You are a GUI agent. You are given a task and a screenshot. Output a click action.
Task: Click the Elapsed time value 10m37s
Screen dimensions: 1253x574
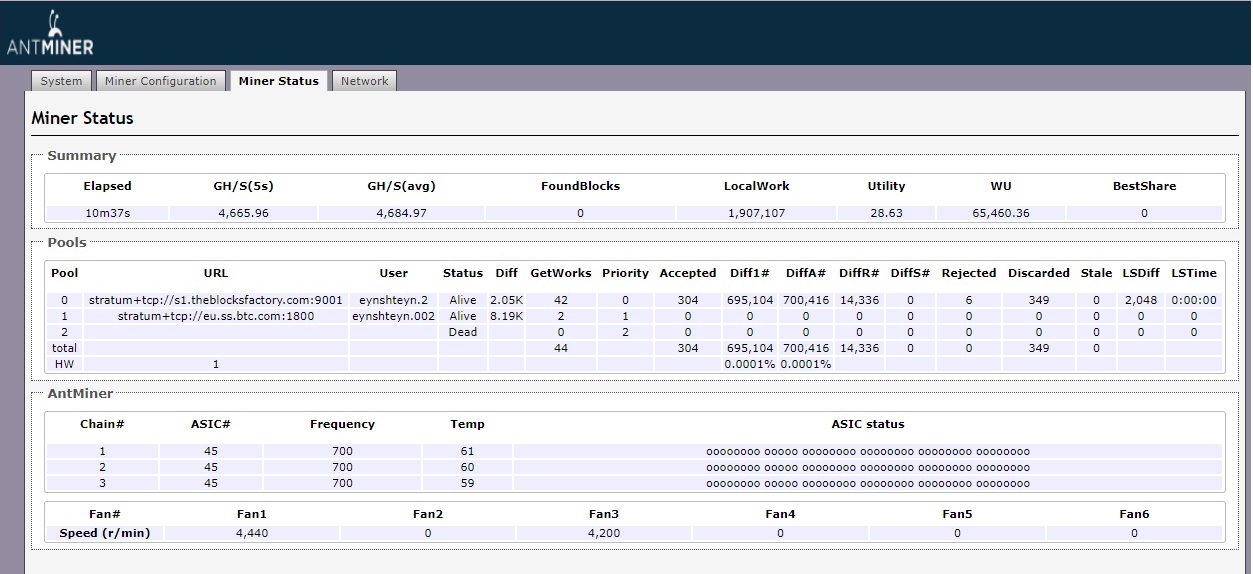coord(107,213)
